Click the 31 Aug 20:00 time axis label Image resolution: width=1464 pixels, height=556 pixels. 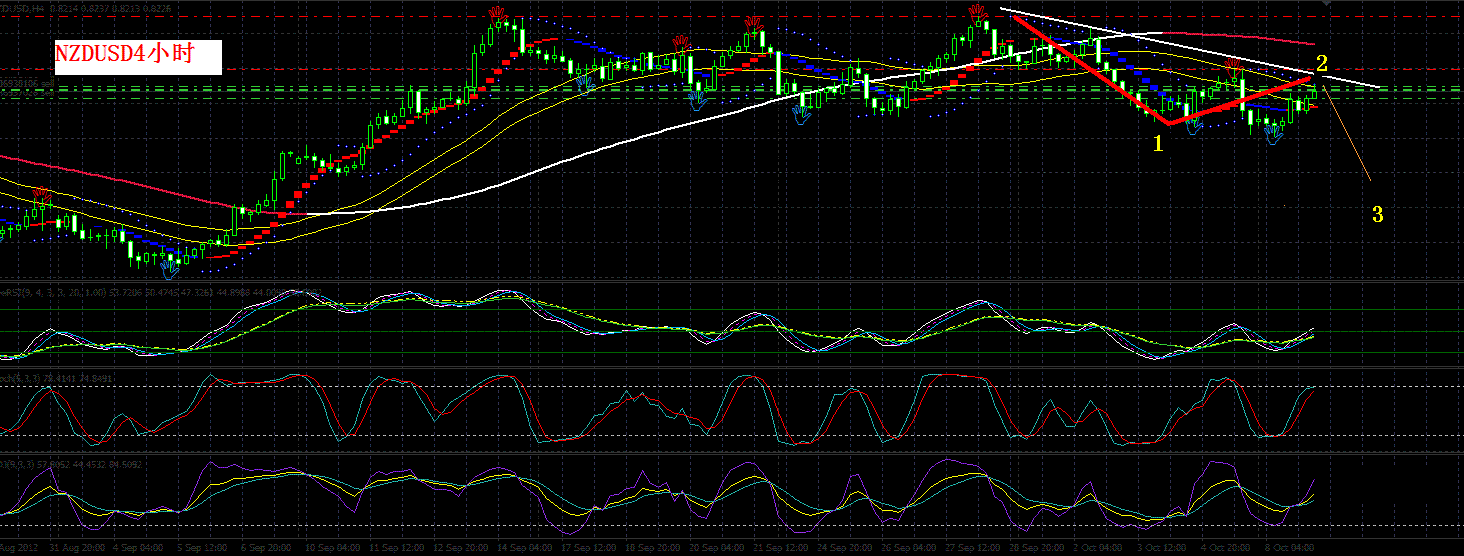[77, 547]
